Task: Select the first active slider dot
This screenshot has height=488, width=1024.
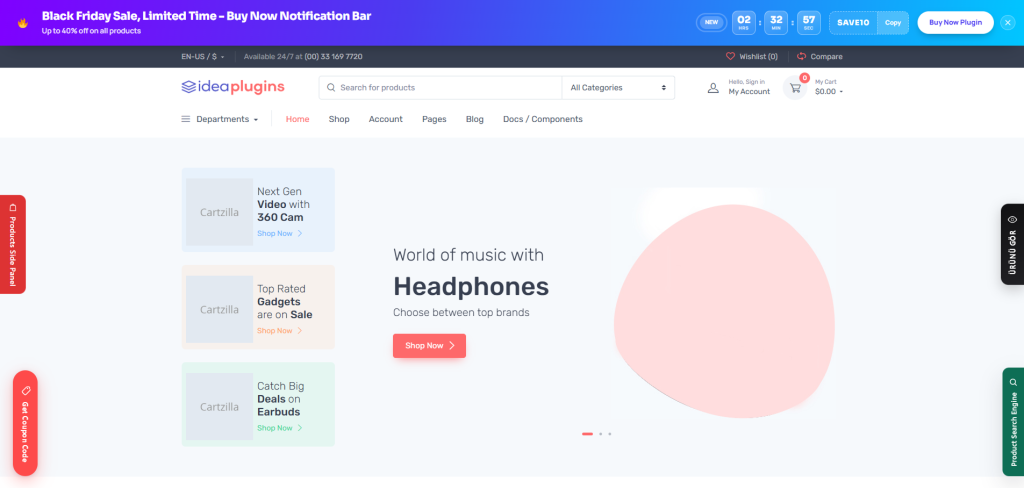Action: pos(587,434)
